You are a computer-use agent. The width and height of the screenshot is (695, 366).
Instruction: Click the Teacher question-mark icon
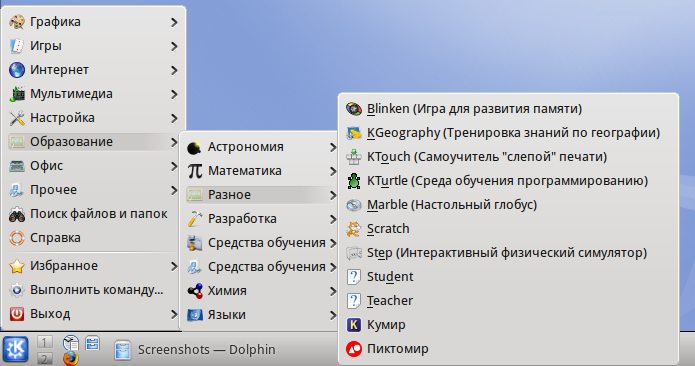point(354,300)
